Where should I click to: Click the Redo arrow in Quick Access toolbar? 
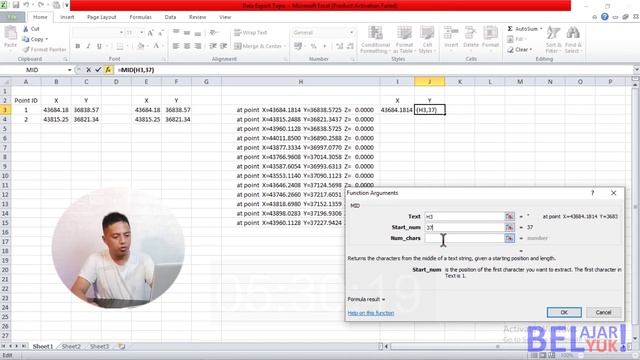click(41, 5)
